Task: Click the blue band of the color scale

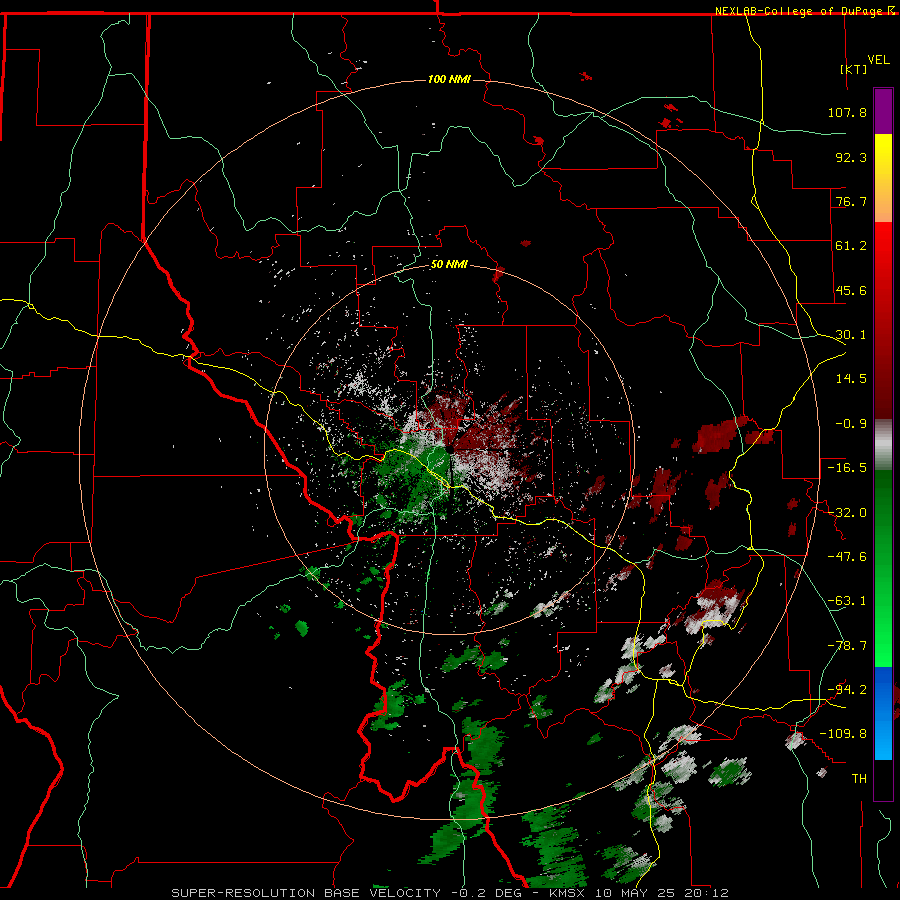Action: [x=883, y=713]
